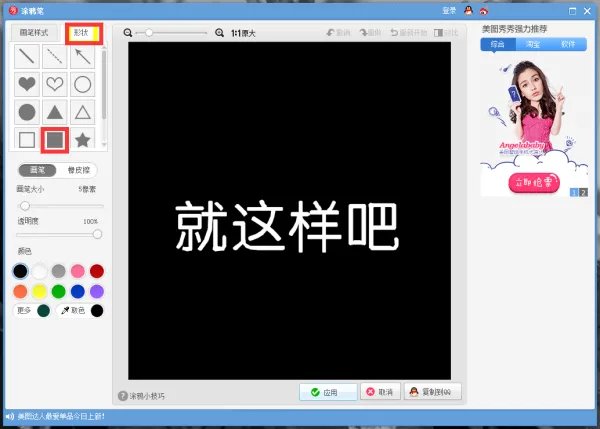Click the black canvas with 就这样吧 text
This screenshot has height=429, width=600.
290,210
